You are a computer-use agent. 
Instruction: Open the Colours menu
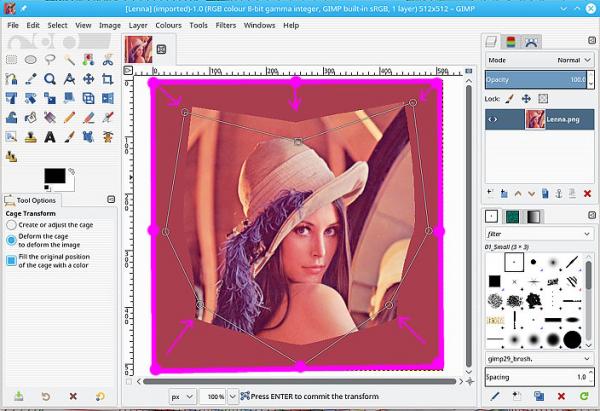[x=168, y=25]
